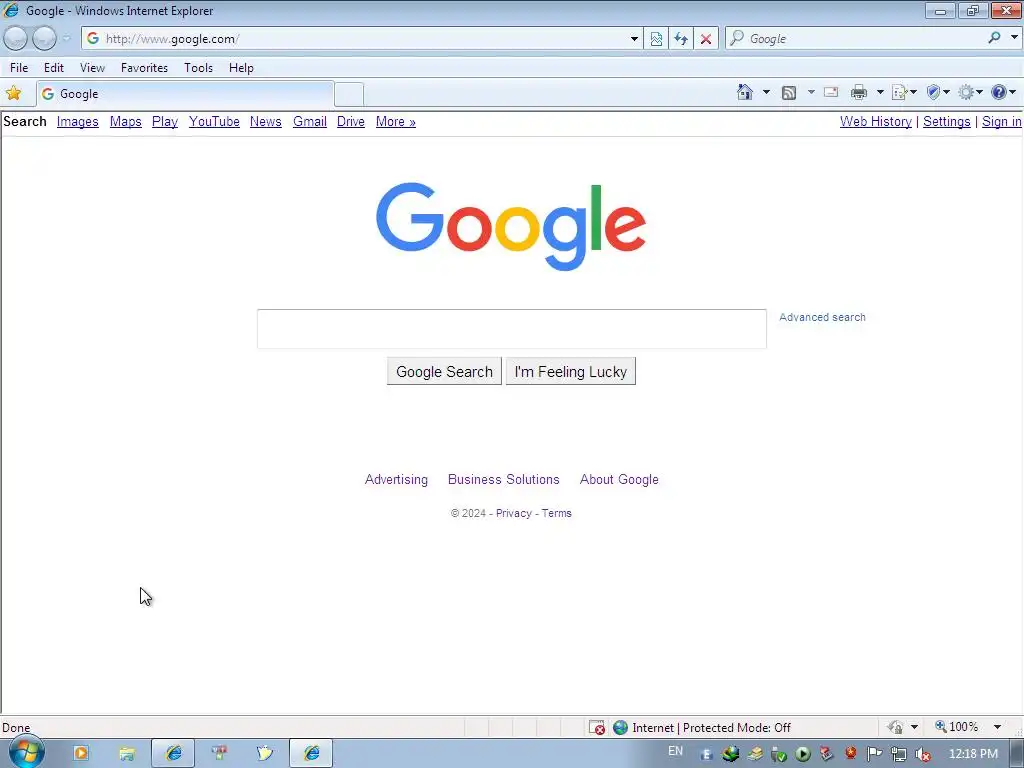Open the search provider options dropdown arrow
Image resolution: width=1024 pixels, height=768 pixels.
click(1014, 38)
